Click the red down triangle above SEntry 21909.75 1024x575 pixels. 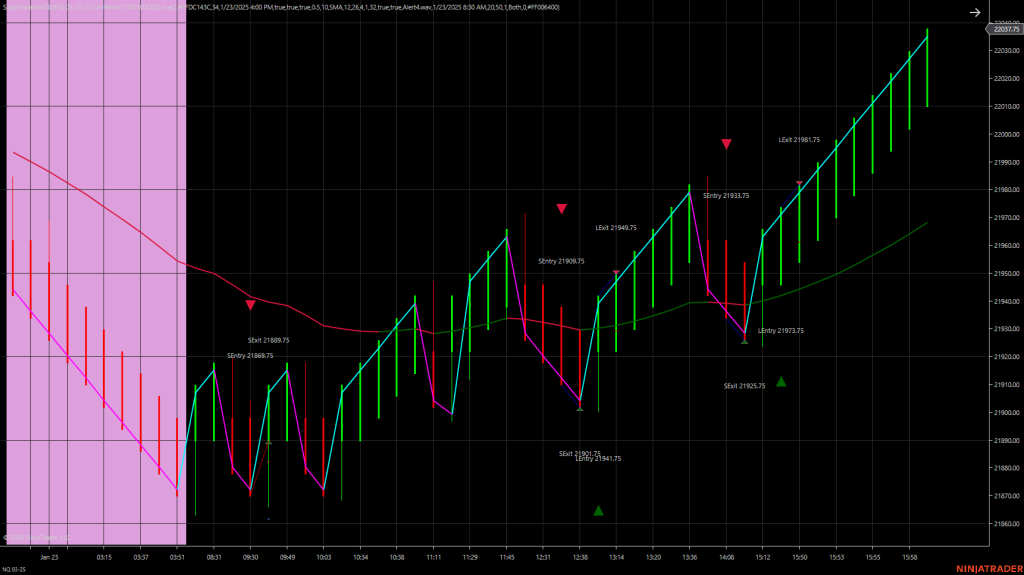tap(562, 209)
